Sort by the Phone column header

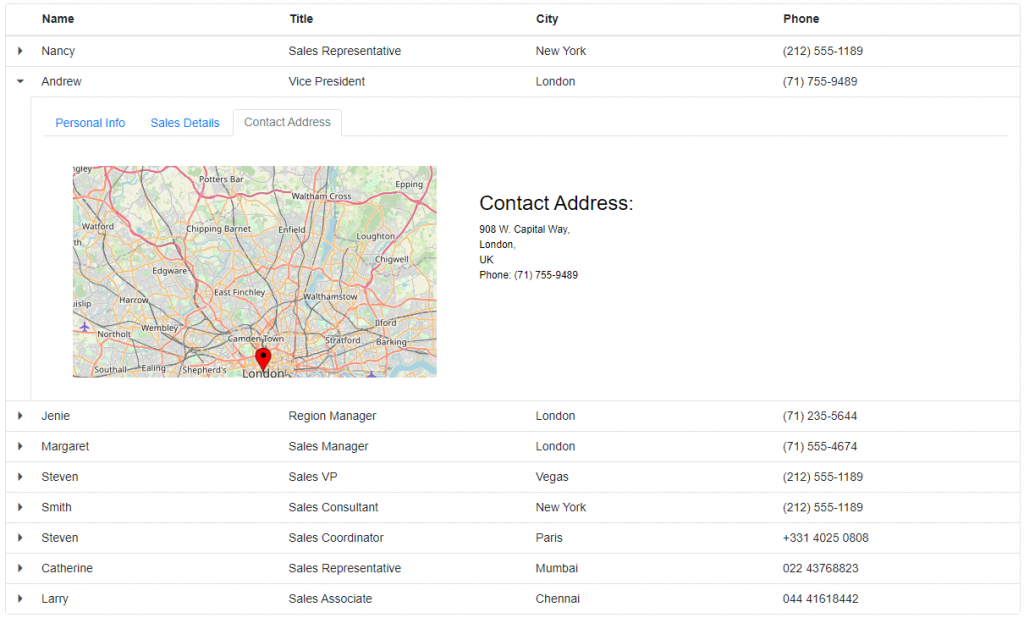pos(800,18)
